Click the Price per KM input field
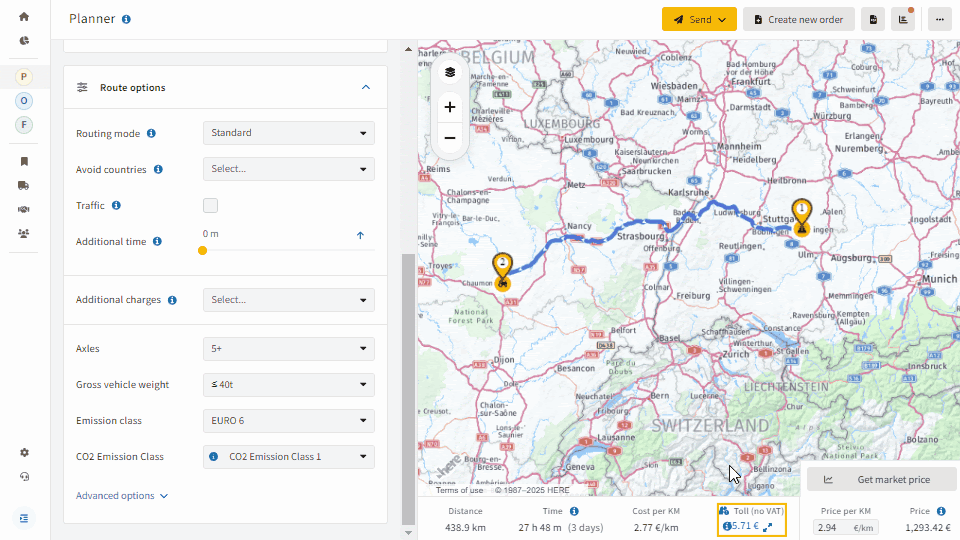This screenshot has width=960, height=540. [x=846, y=527]
